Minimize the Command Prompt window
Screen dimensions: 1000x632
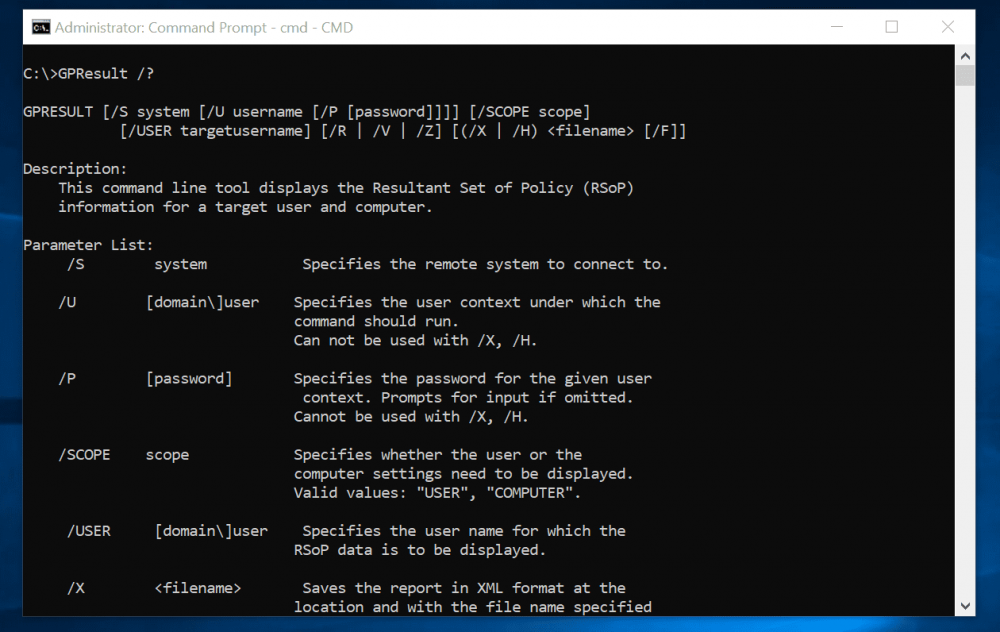pos(837,27)
